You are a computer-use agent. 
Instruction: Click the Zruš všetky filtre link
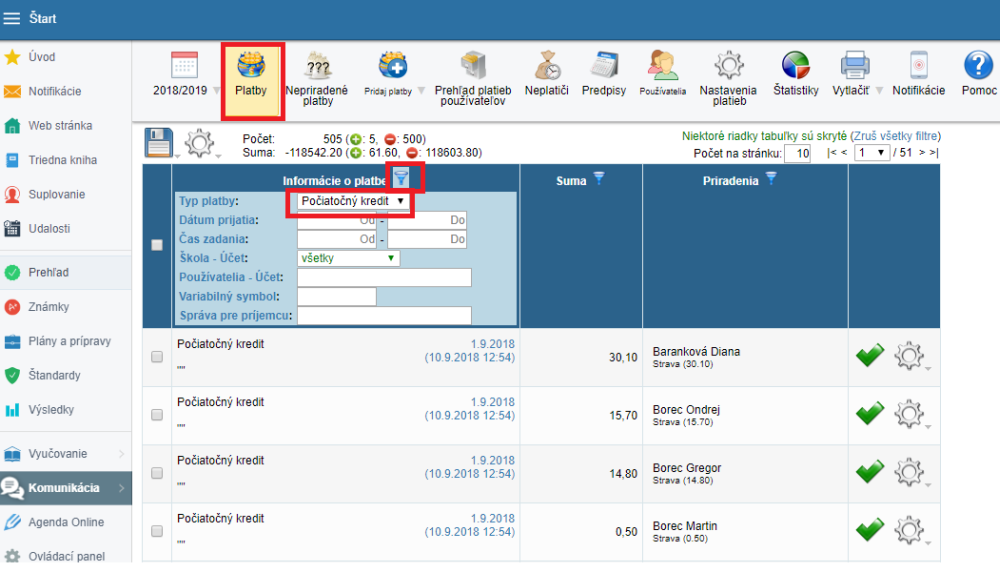click(895, 136)
